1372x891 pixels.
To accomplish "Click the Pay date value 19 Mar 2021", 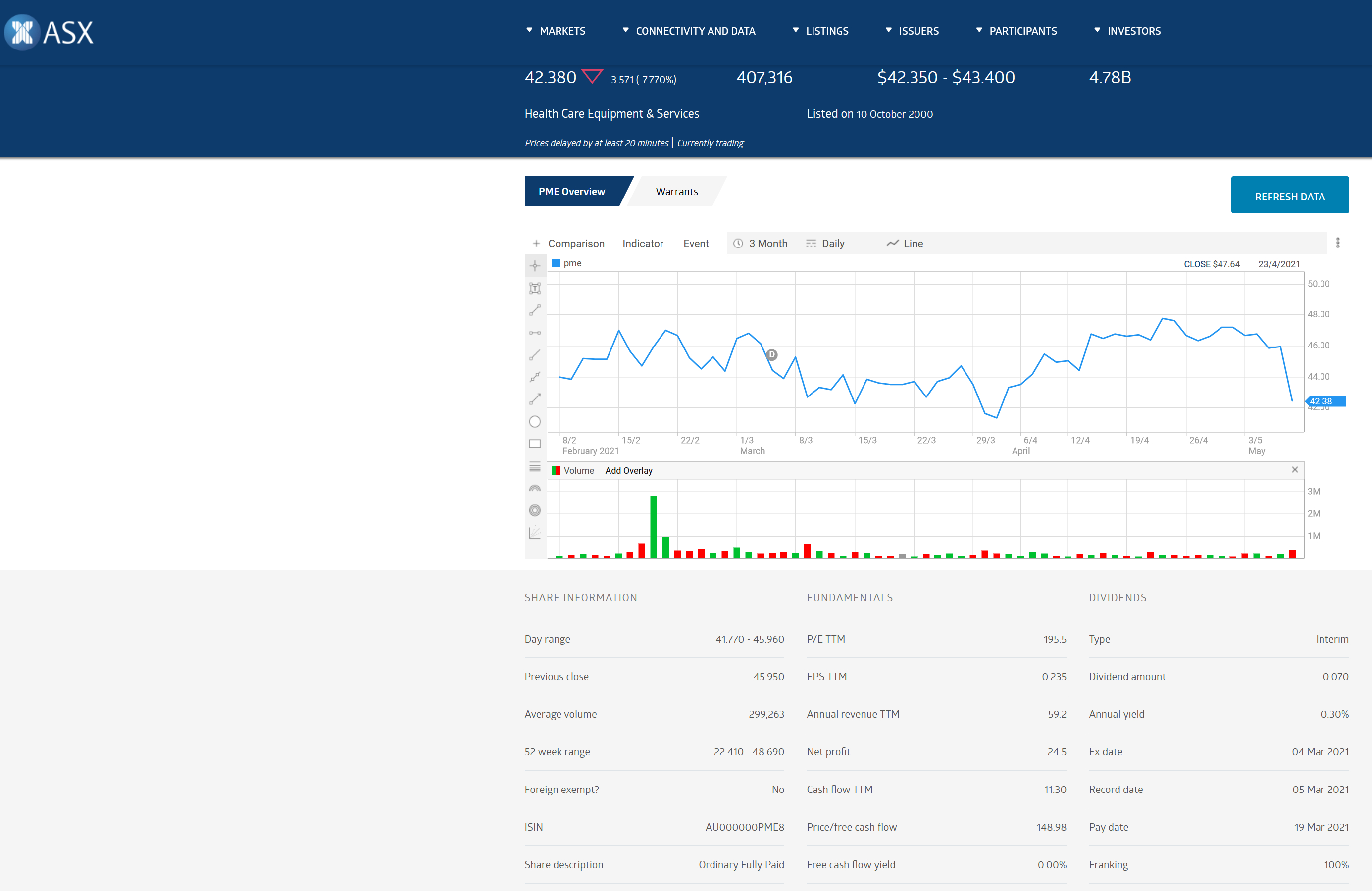I will pos(1321,827).
